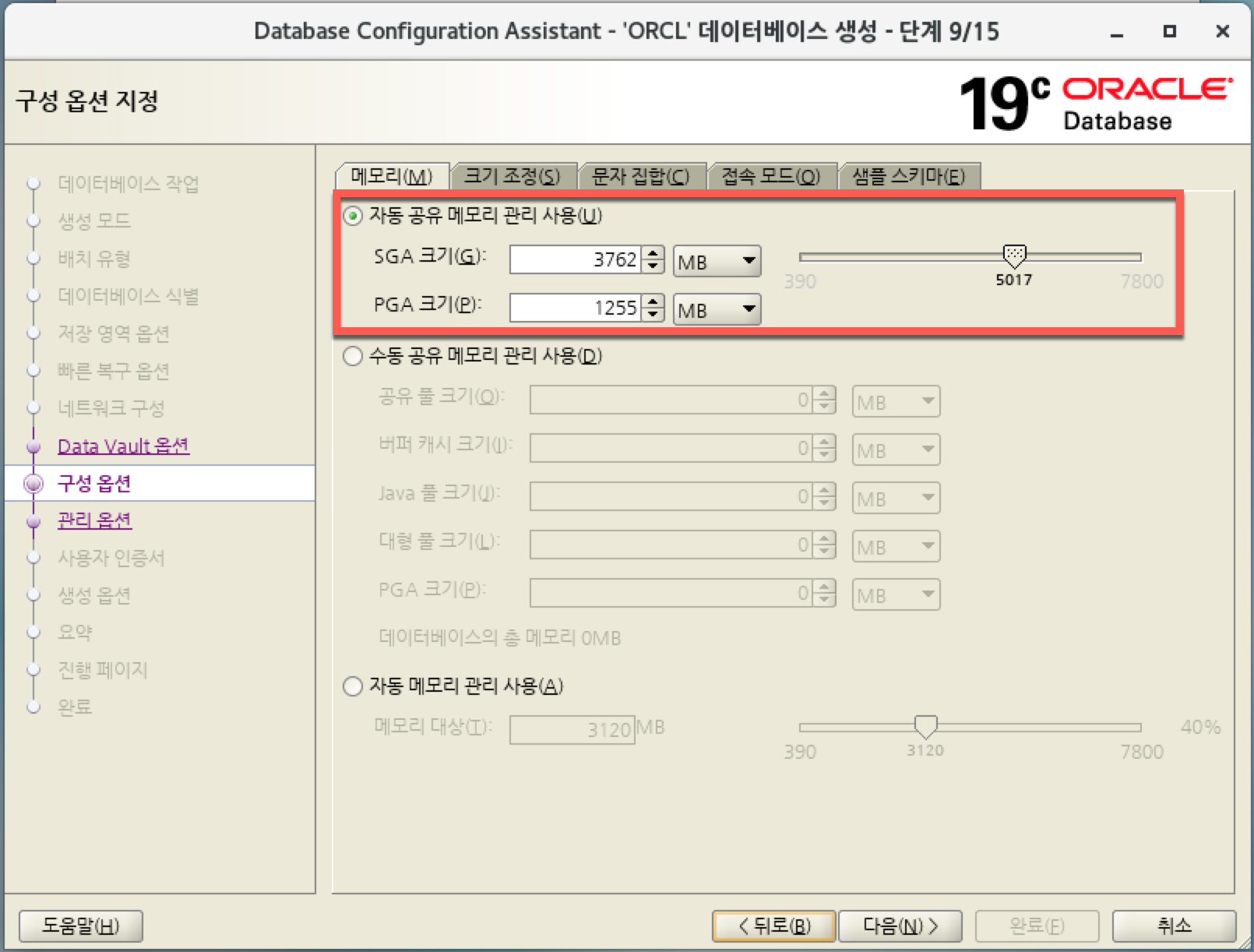The image size is (1254, 952).
Task: Go to 관리 옵션 step link
Action: tap(94, 520)
